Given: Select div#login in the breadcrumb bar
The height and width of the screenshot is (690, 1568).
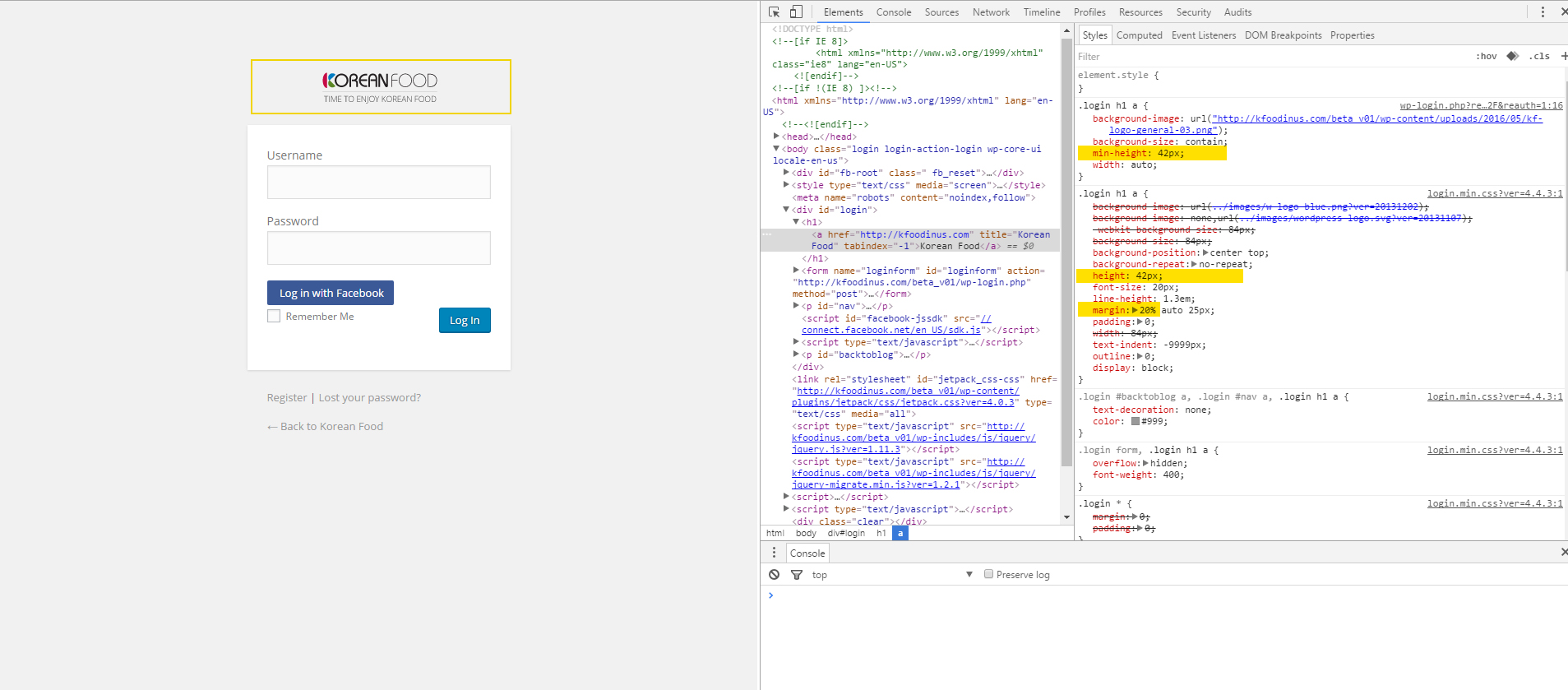Looking at the screenshot, I should [846, 533].
